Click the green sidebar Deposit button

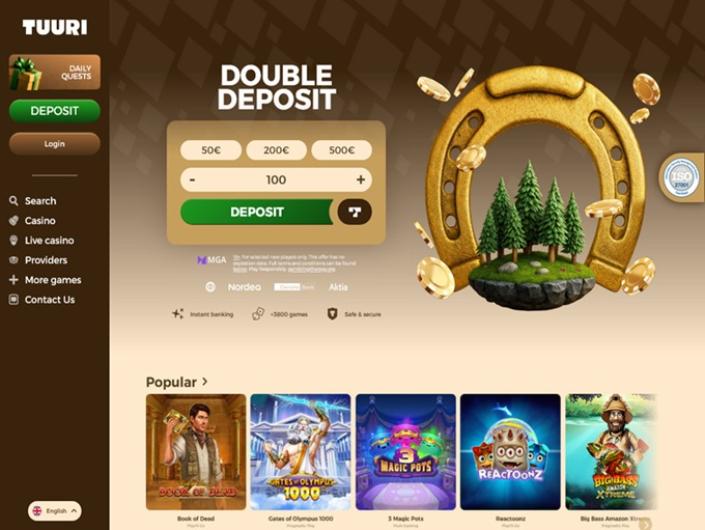click(55, 111)
